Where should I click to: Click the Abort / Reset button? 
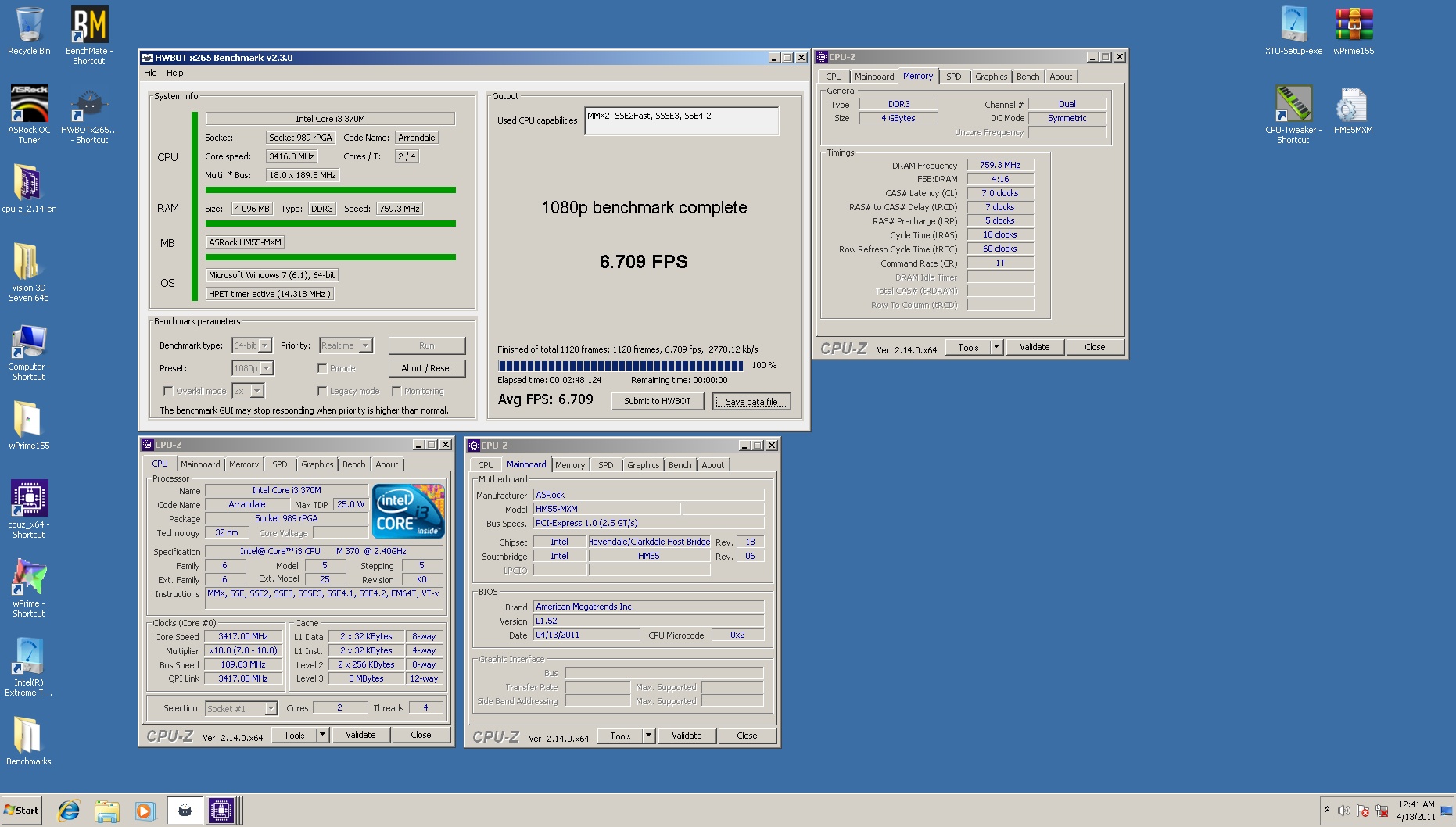coord(427,368)
